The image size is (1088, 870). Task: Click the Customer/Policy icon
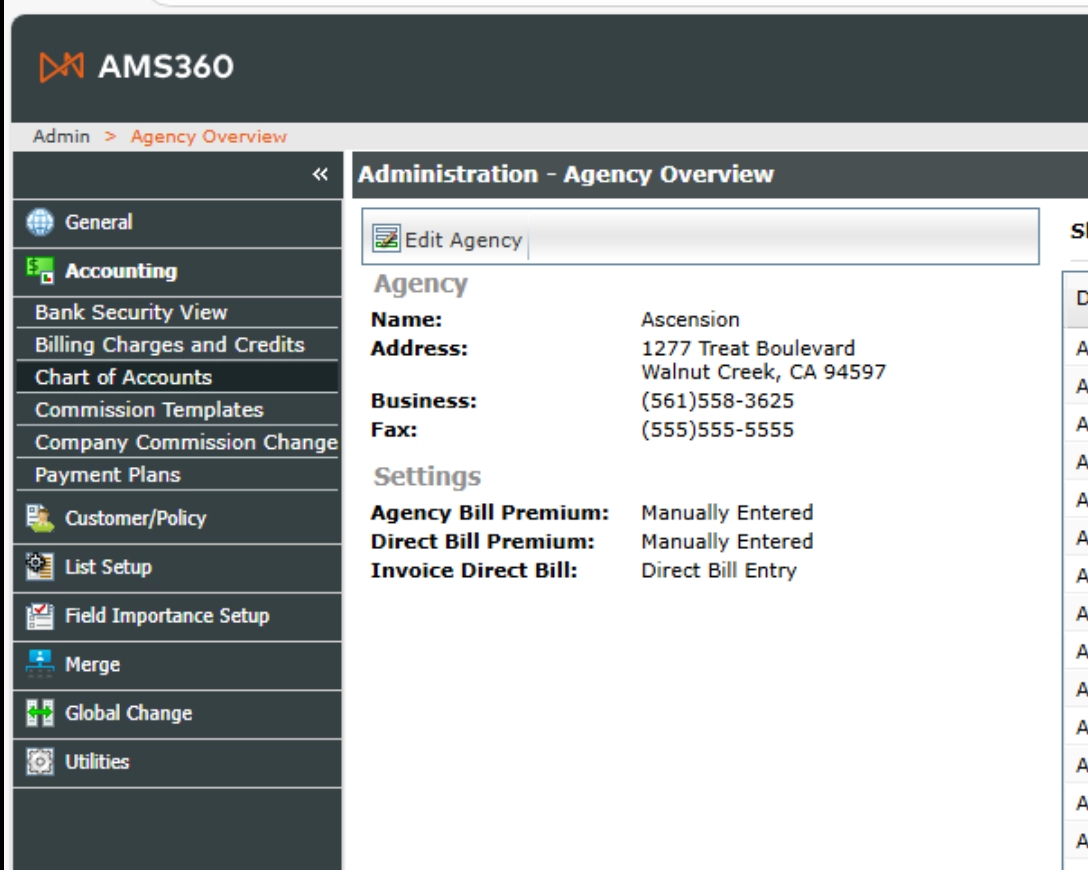(x=40, y=518)
